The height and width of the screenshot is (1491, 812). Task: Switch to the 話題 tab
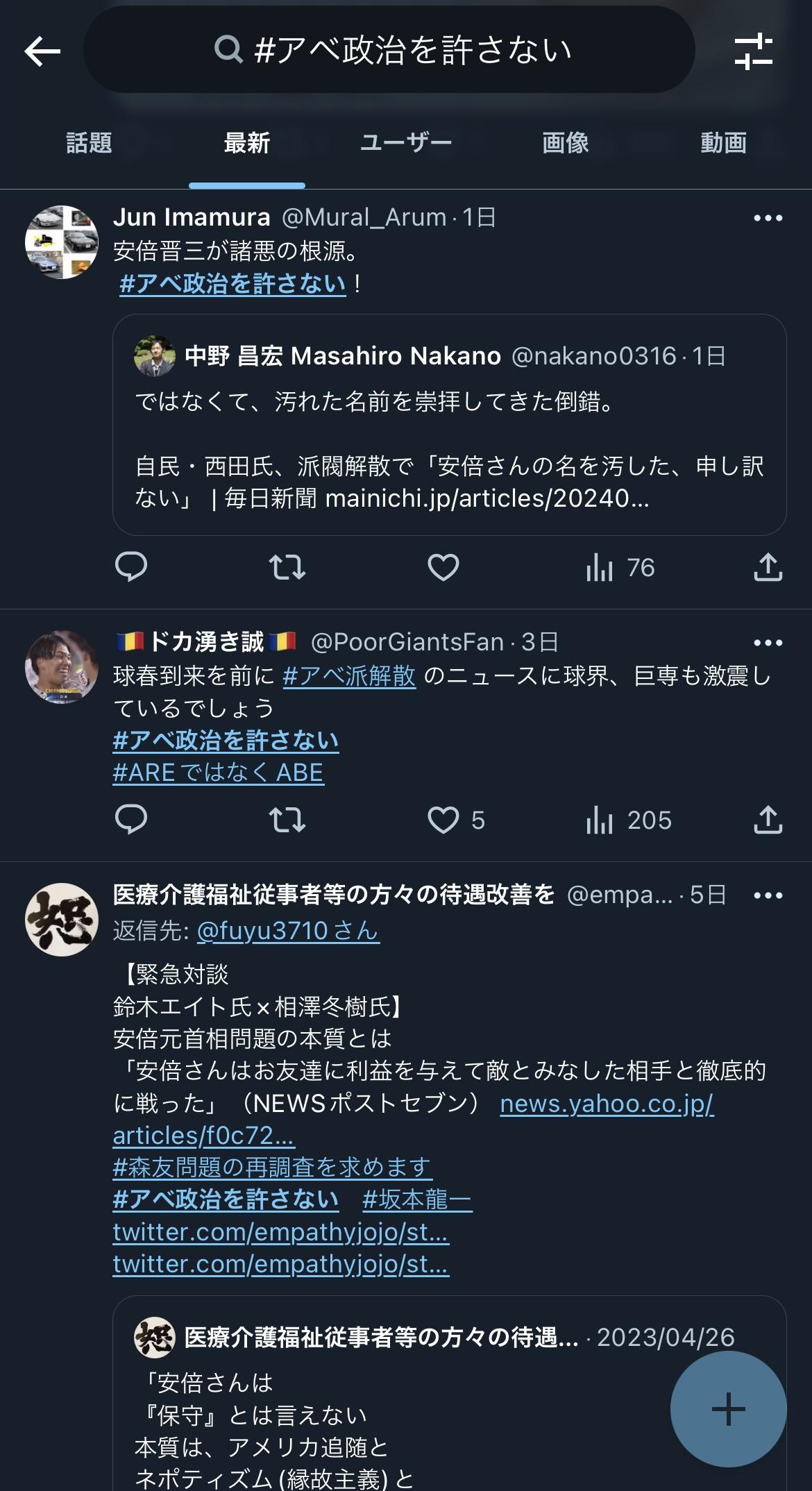tap(89, 143)
